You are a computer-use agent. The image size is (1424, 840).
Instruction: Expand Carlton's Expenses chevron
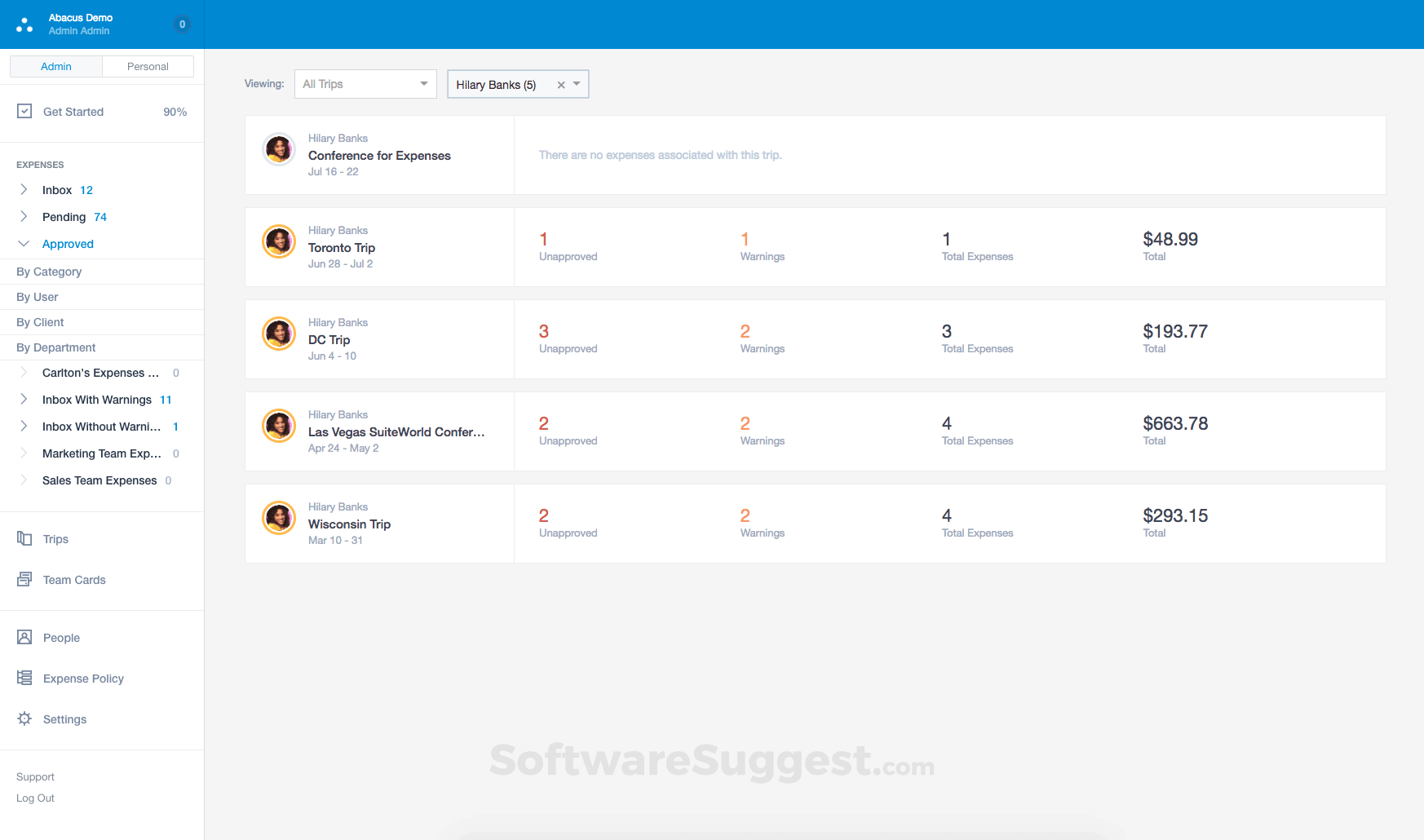click(24, 372)
